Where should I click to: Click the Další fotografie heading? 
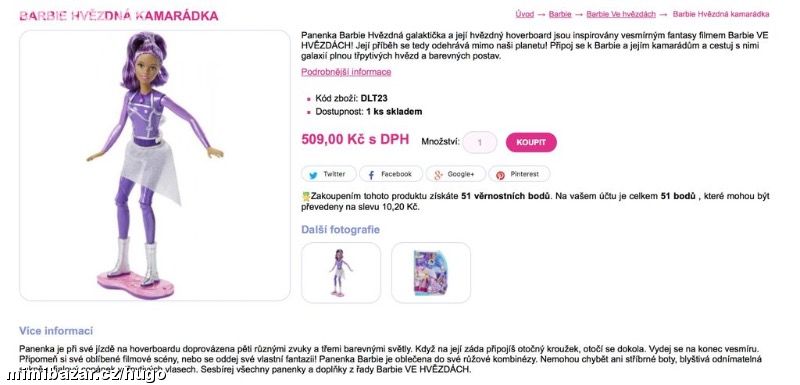click(x=340, y=230)
